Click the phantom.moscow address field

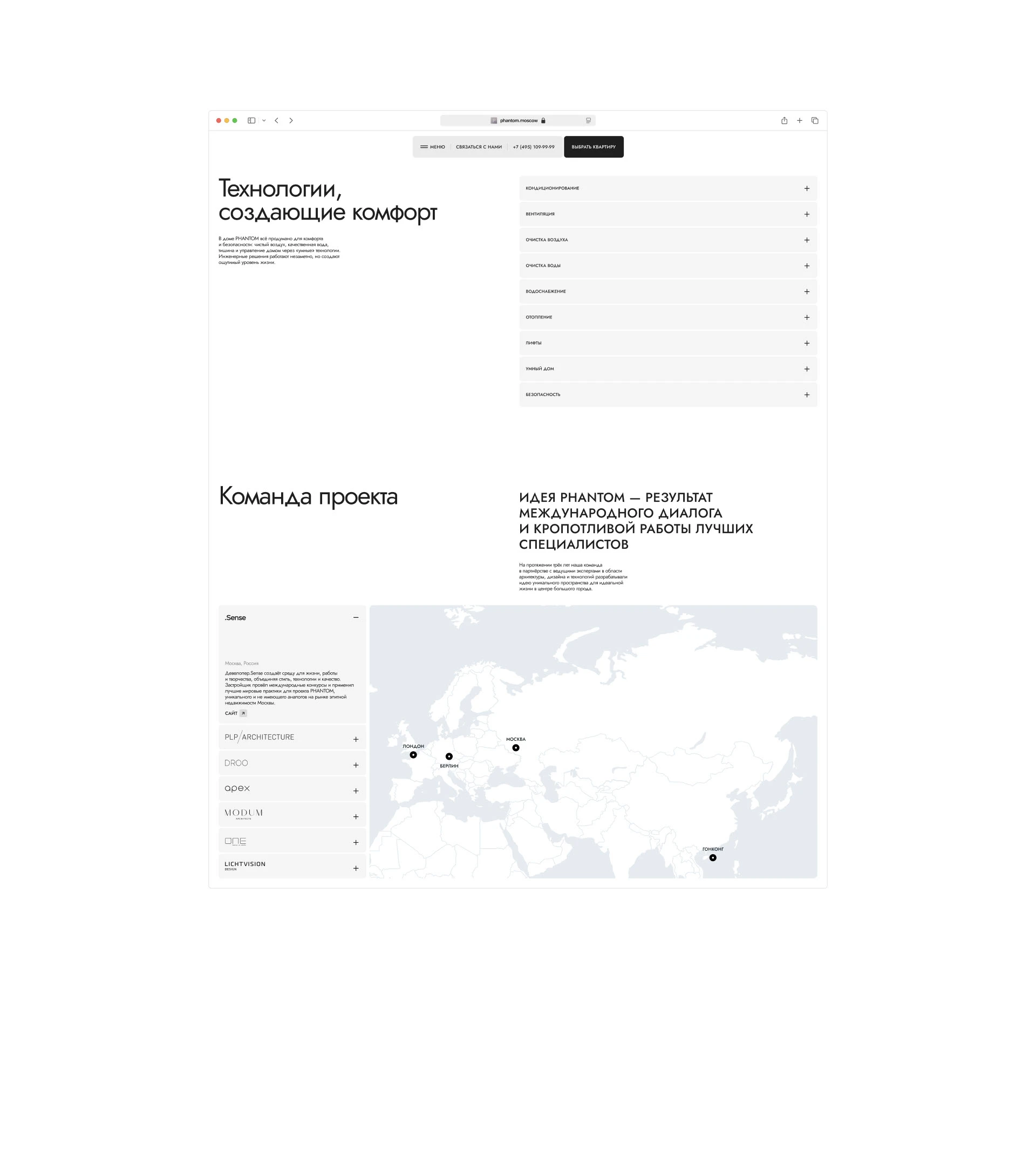pyautogui.click(x=518, y=121)
